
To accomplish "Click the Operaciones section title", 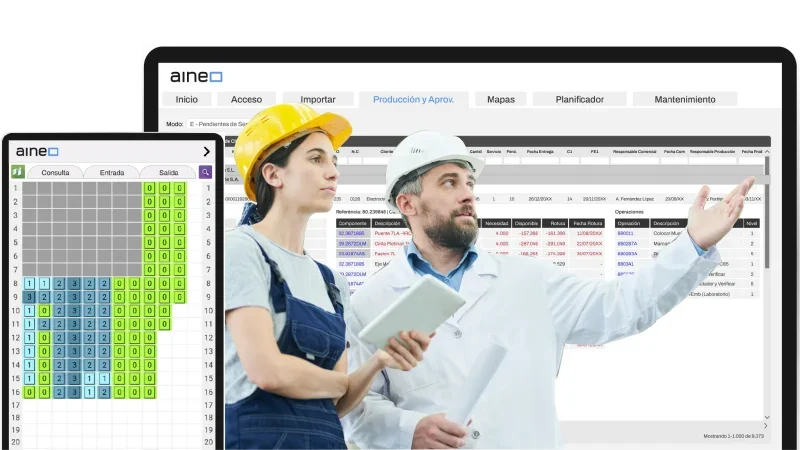I will click(x=629, y=212).
